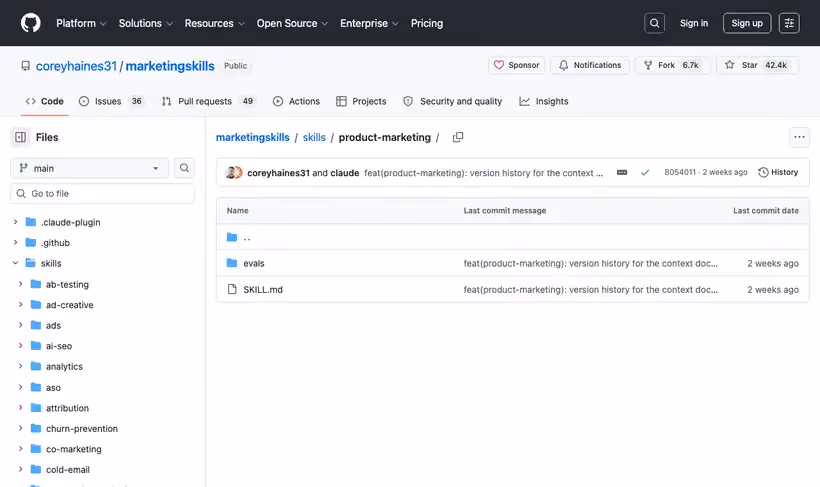820x487 pixels.
Task: Click the parent directory folder icon
Action: 232,237
